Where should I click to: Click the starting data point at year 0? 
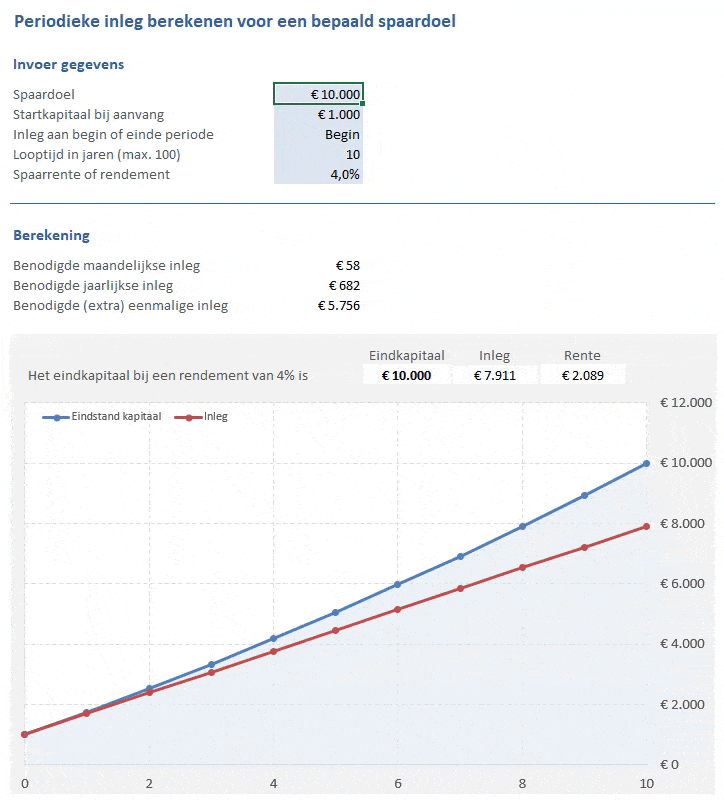point(24,735)
